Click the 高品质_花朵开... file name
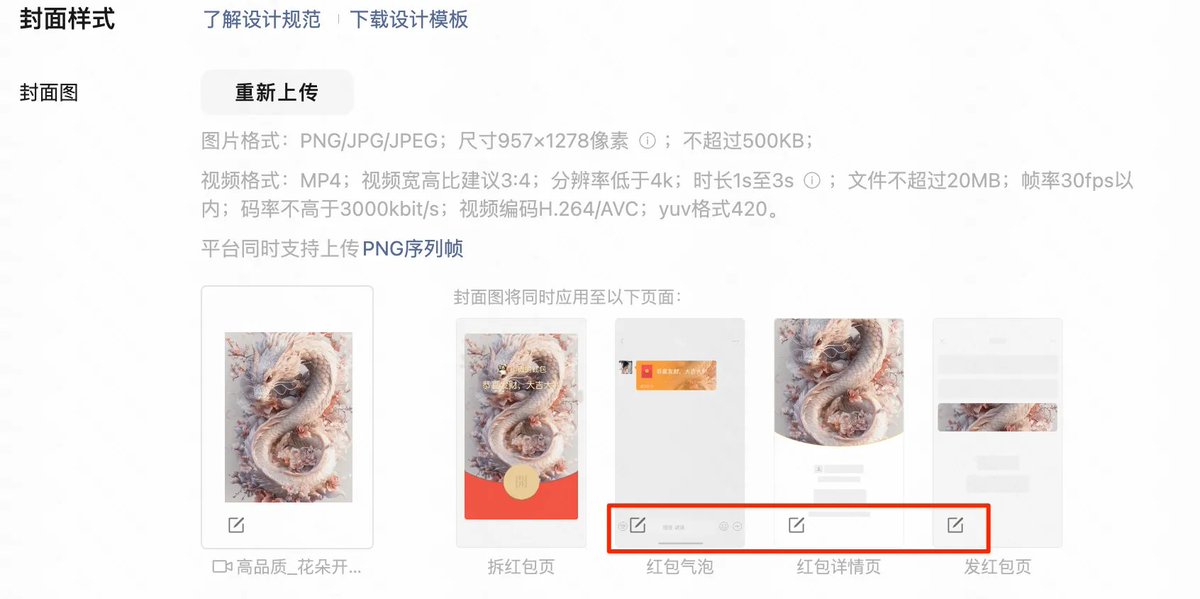 [298, 567]
